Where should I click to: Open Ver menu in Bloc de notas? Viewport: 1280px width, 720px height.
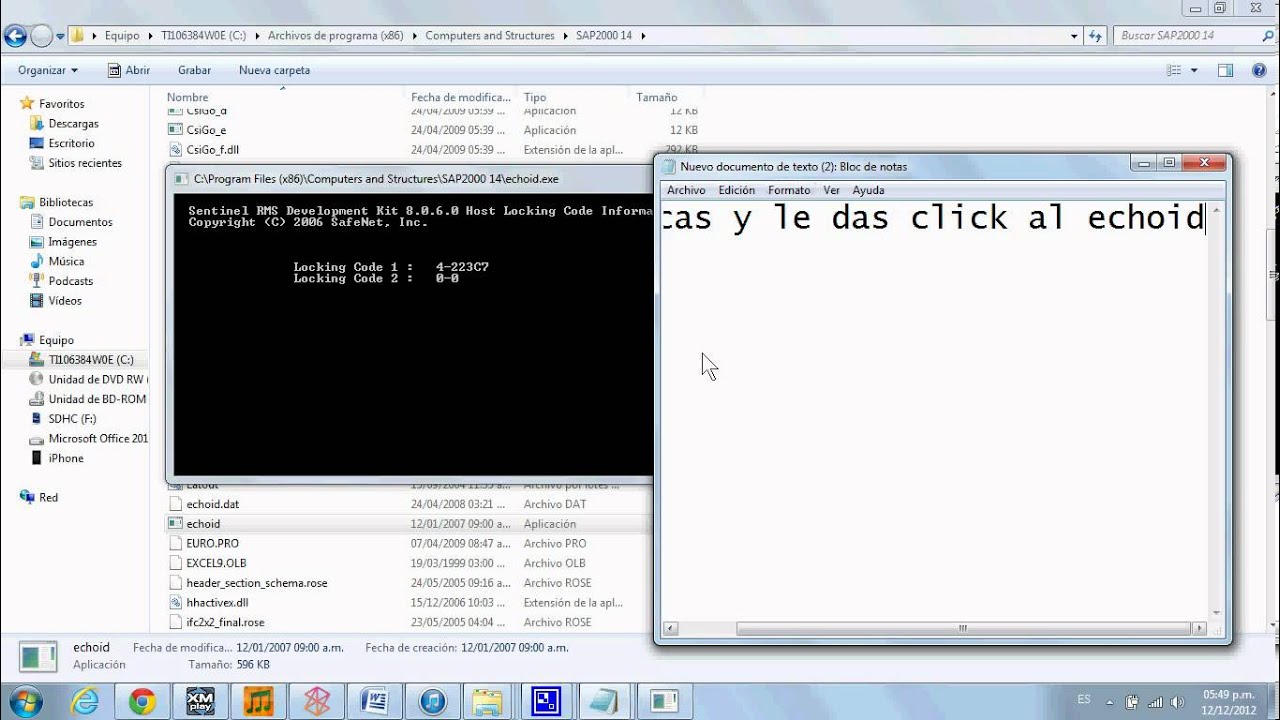pos(832,190)
